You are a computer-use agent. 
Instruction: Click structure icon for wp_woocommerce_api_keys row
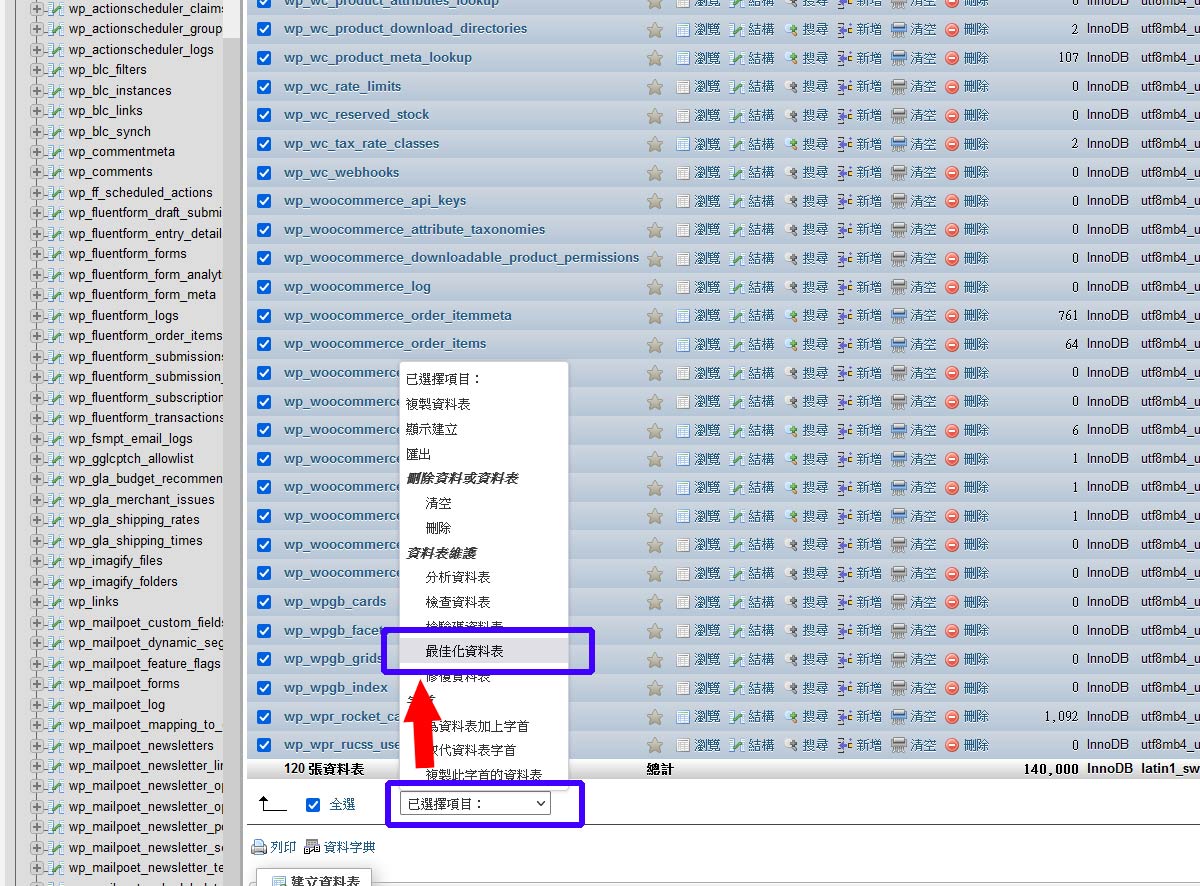[737, 201]
